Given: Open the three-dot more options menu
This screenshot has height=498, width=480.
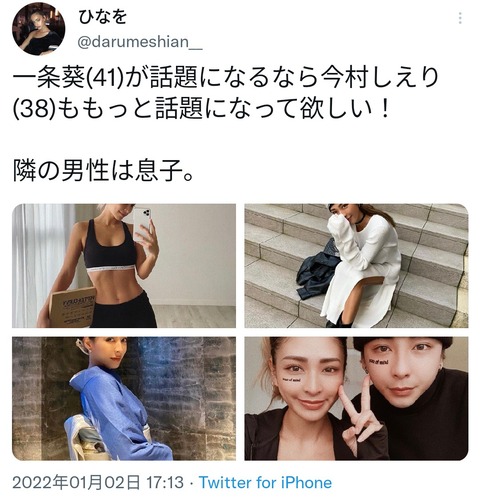Looking at the screenshot, I should [x=460, y=18].
